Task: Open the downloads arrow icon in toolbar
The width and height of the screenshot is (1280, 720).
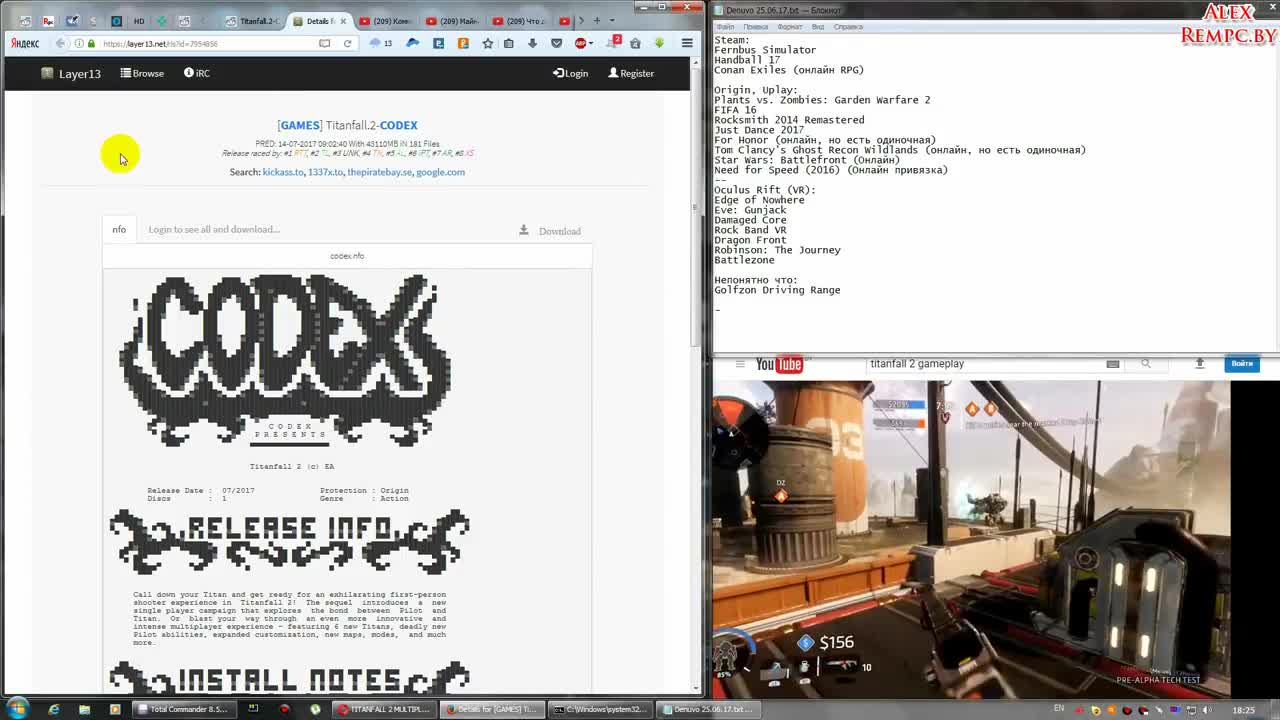Action: (532, 43)
